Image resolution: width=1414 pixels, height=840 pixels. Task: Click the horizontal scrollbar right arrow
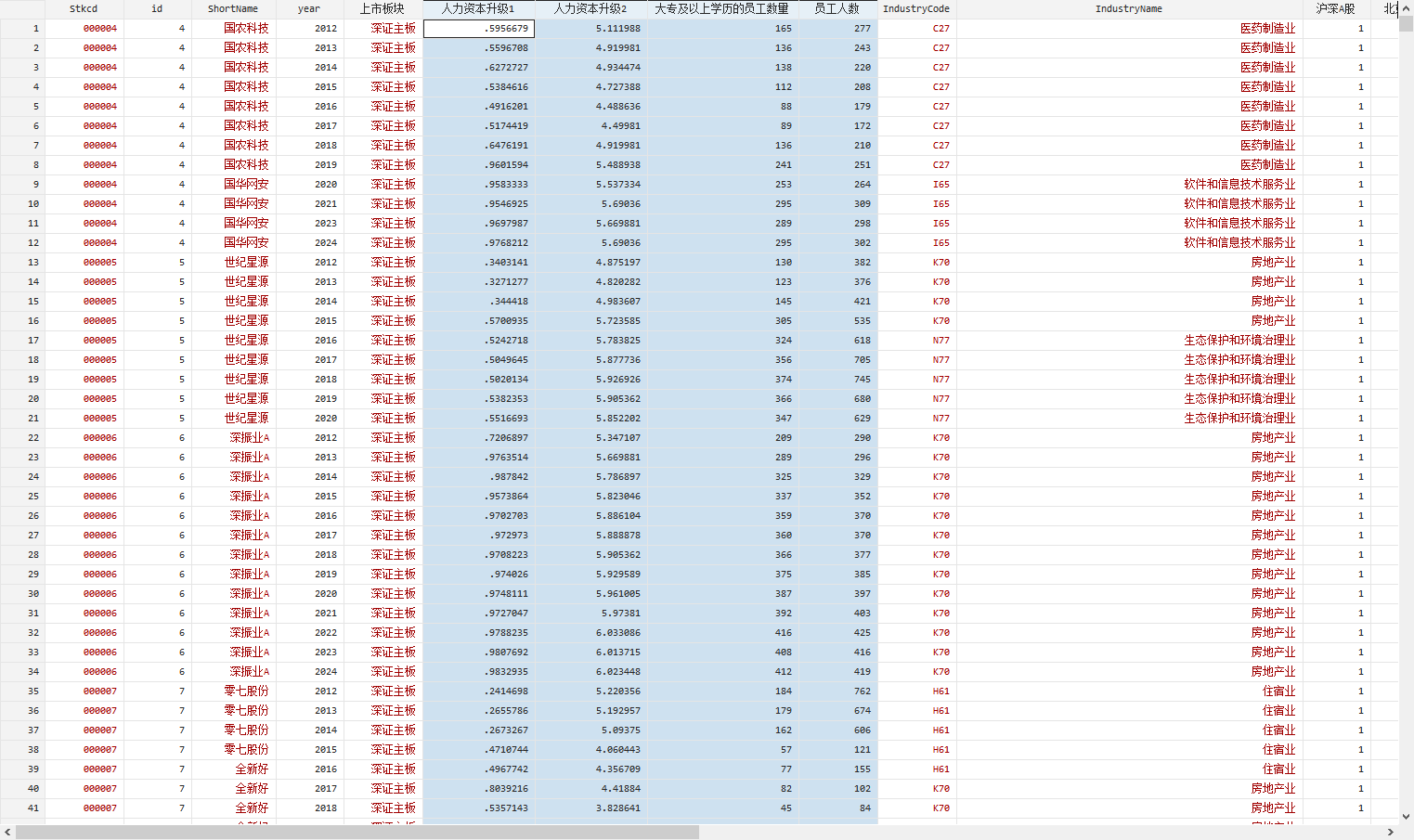[1391, 833]
